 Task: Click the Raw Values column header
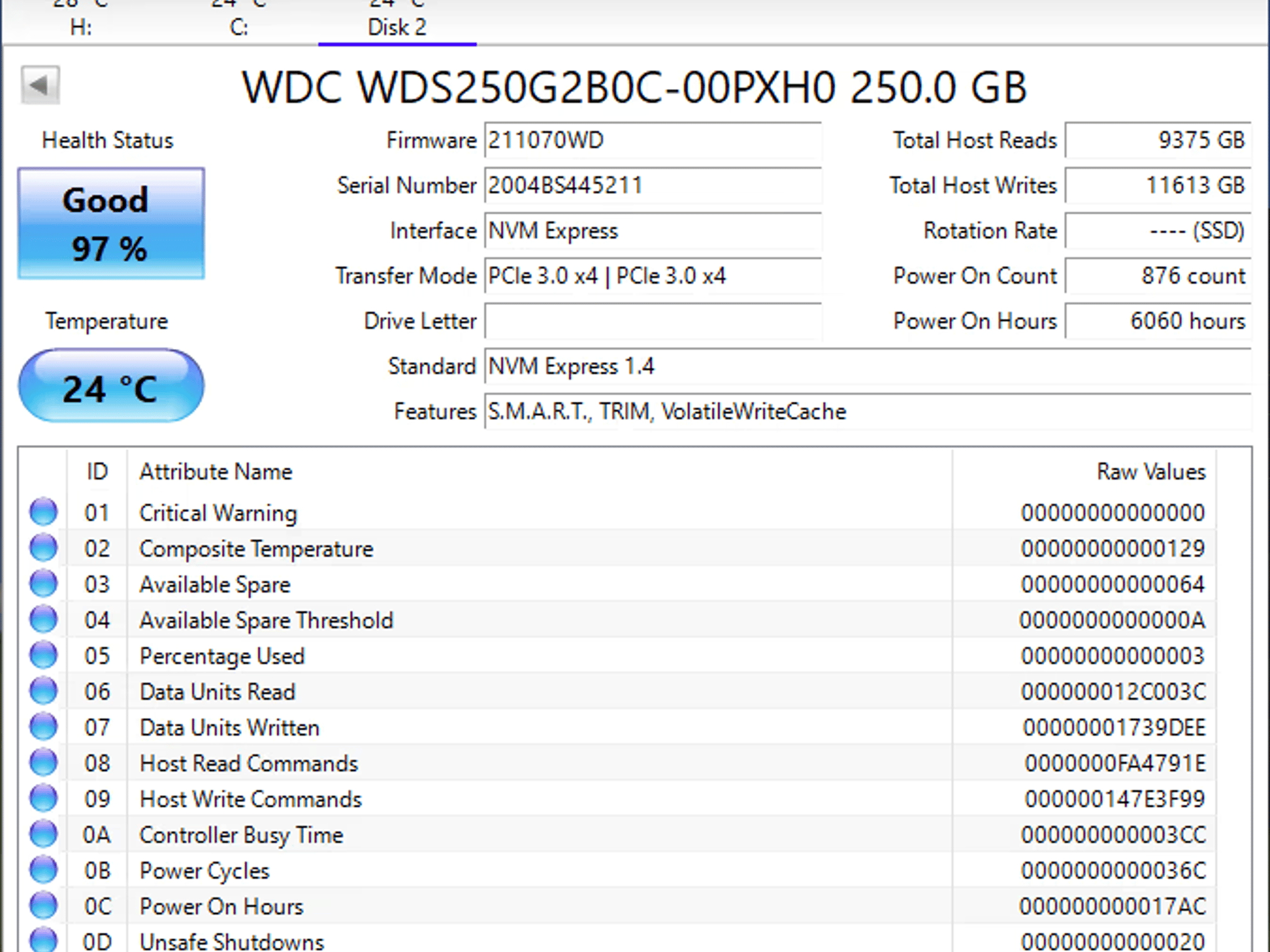click(x=1084, y=472)
